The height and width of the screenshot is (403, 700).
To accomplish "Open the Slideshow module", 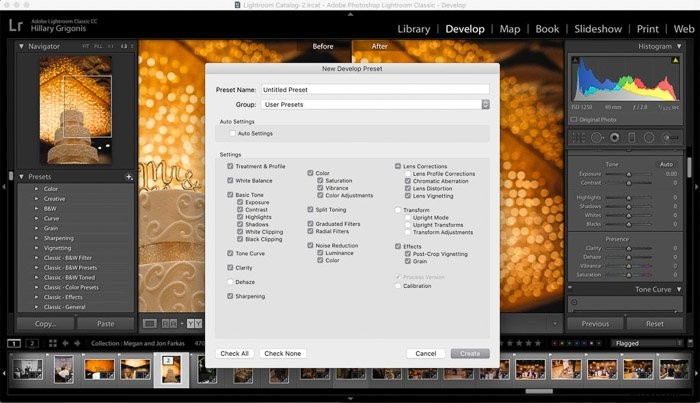I will coord(598,29).
